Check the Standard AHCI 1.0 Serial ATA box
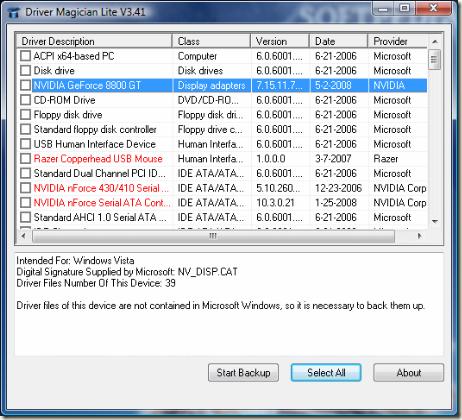Viewport: 462px width, 420px height. (x=25, y=217)
